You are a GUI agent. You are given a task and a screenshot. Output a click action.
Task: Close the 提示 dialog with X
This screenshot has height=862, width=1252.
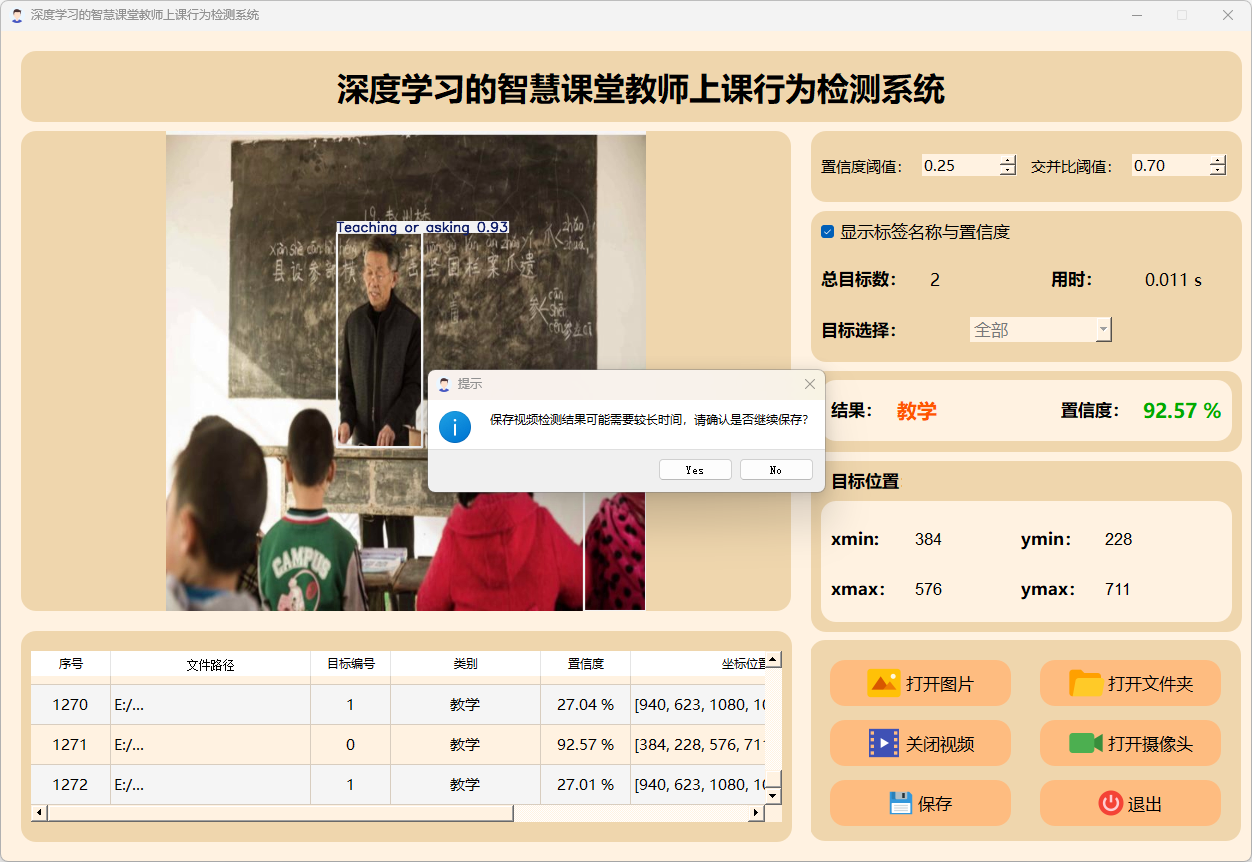(810, 384)
